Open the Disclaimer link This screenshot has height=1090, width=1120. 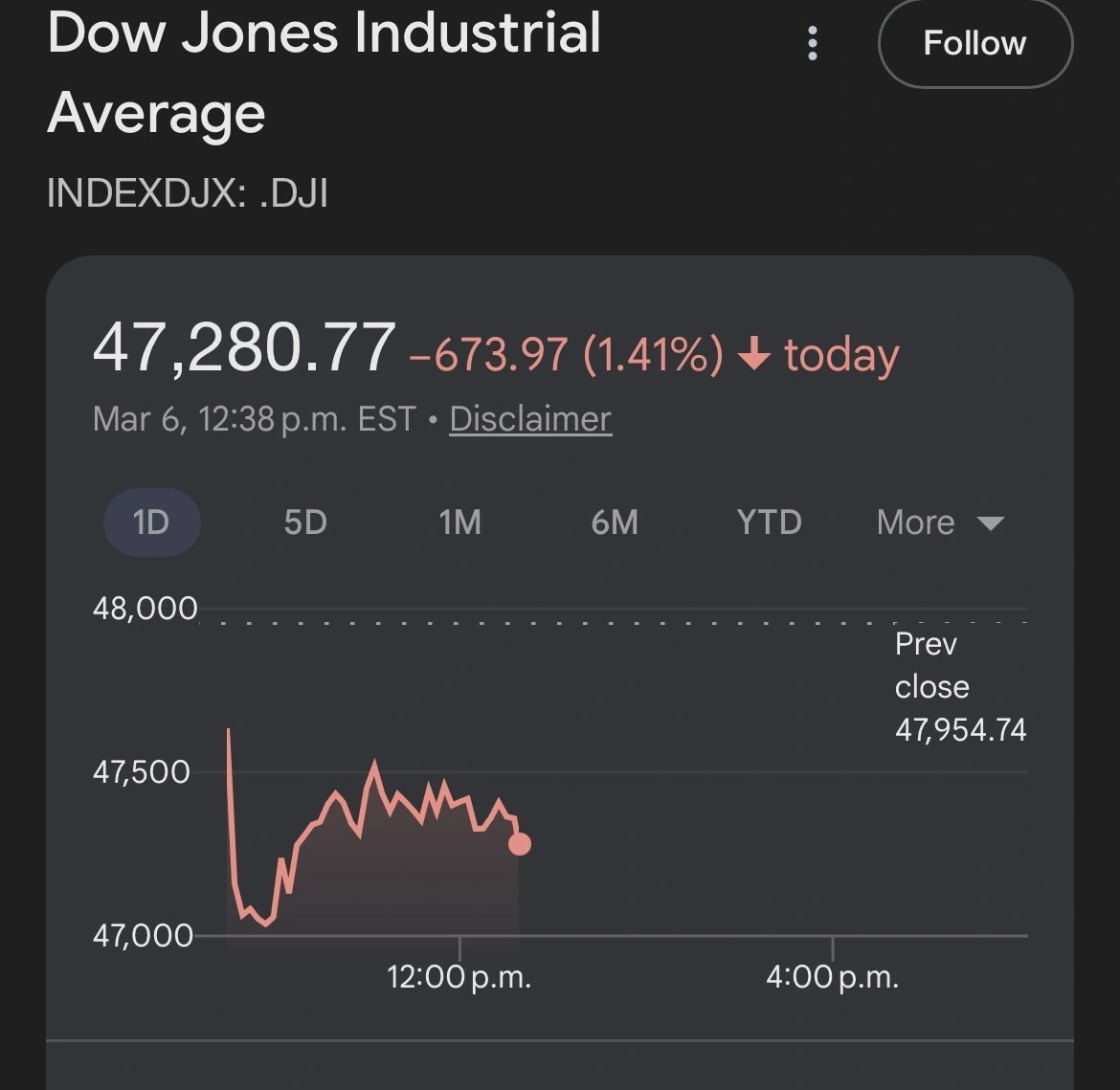[x=529, y=419]
